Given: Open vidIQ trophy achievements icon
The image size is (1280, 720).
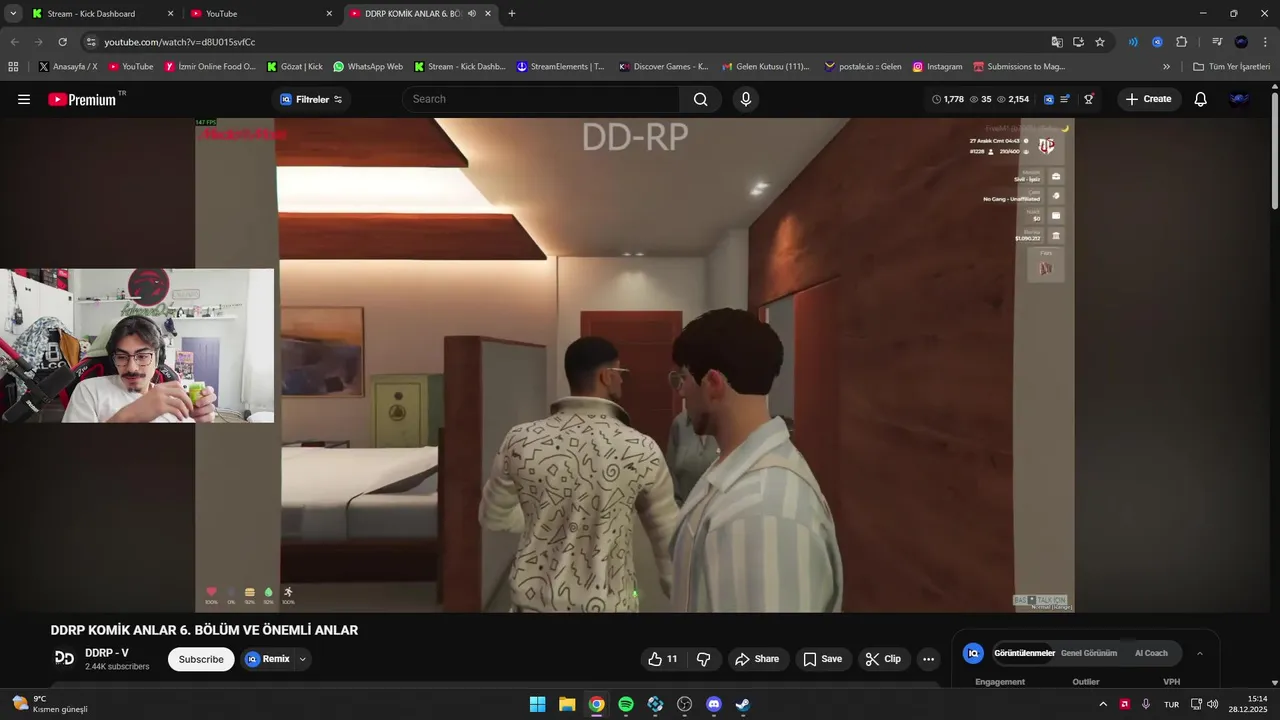Looking at the screenshot, I should [1089, 99].
